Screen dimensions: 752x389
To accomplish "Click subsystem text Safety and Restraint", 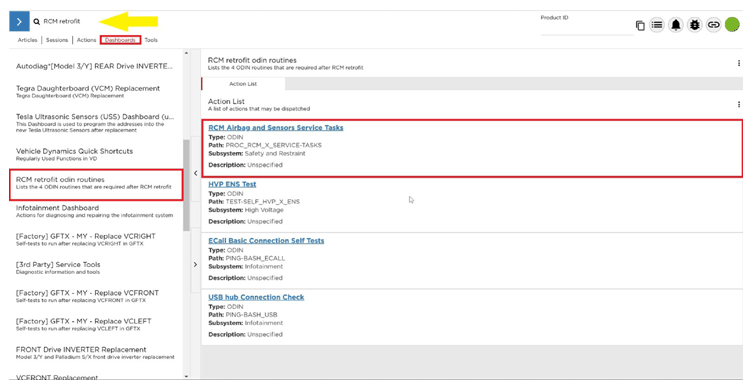I will pyautogui.click(x=275, y=154).
